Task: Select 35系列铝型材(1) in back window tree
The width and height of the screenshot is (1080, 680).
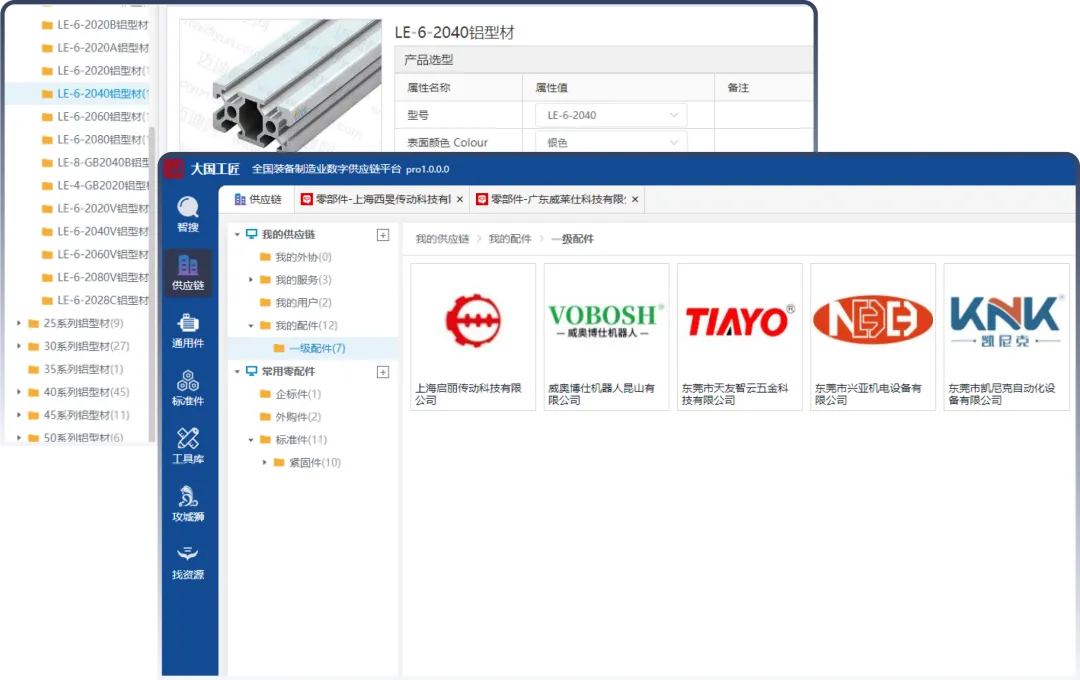Action: (83, 369)
